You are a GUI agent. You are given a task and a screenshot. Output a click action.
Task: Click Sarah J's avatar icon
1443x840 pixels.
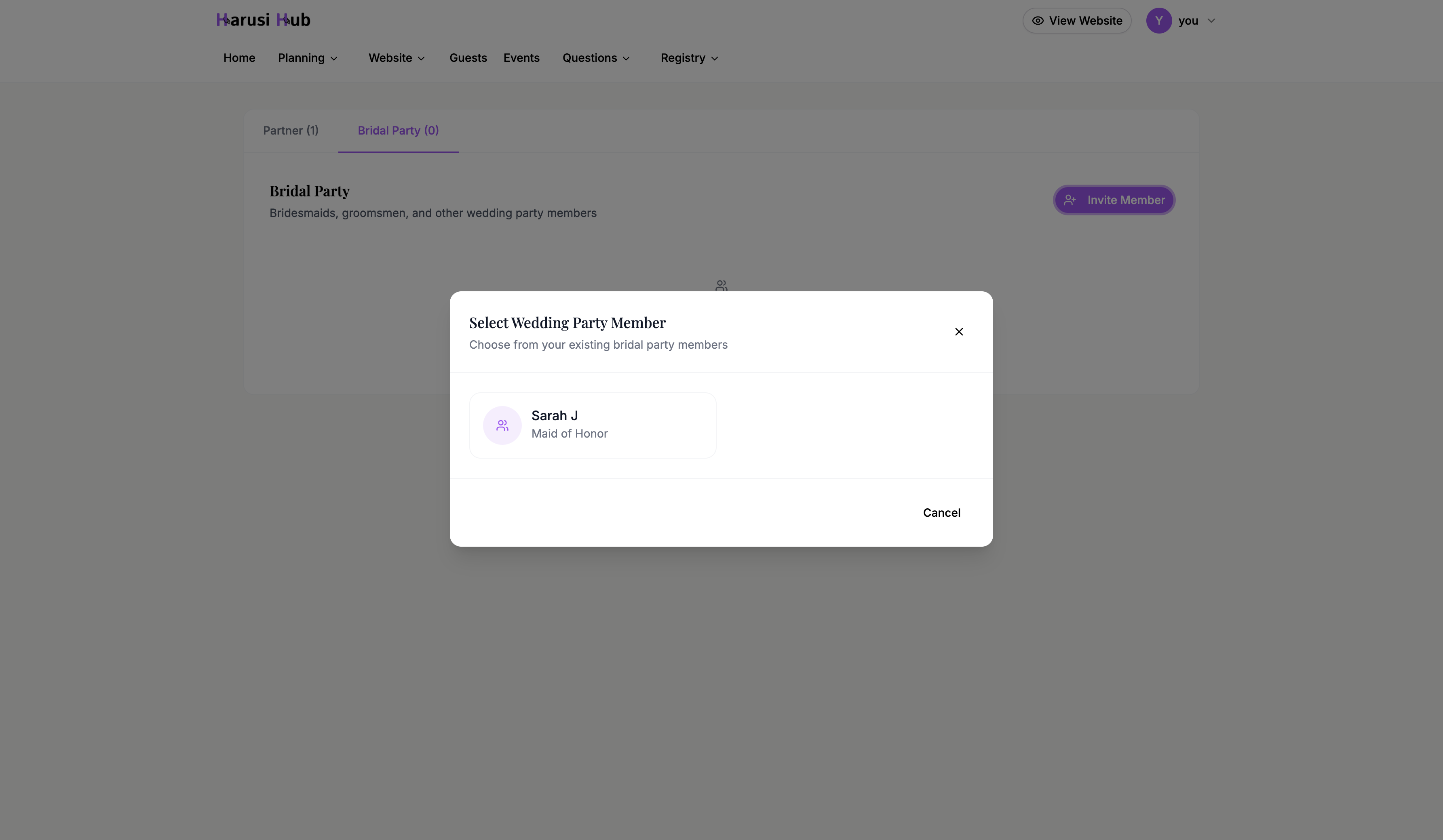[502, 425]
